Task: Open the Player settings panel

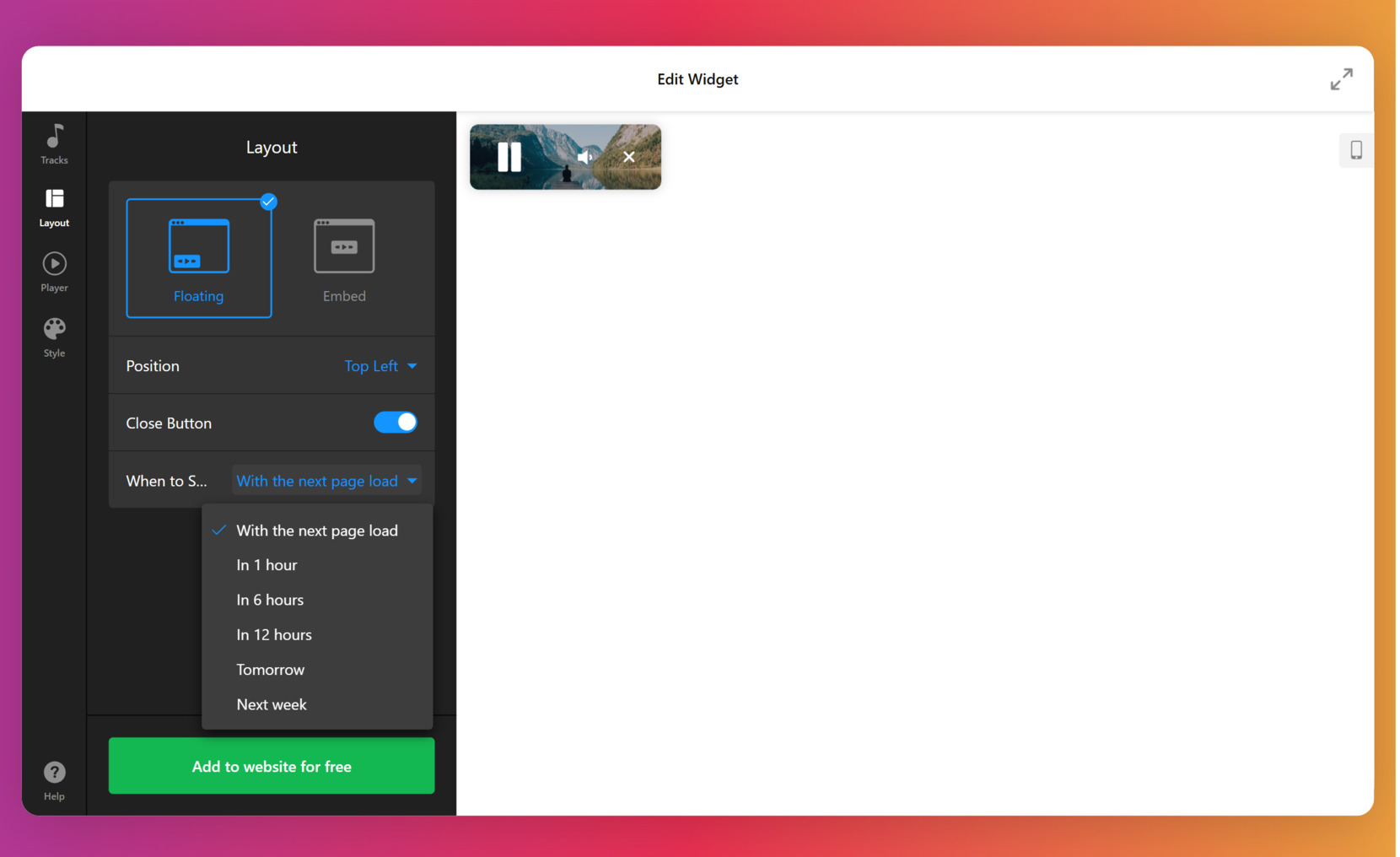Action: click(53, 271)
